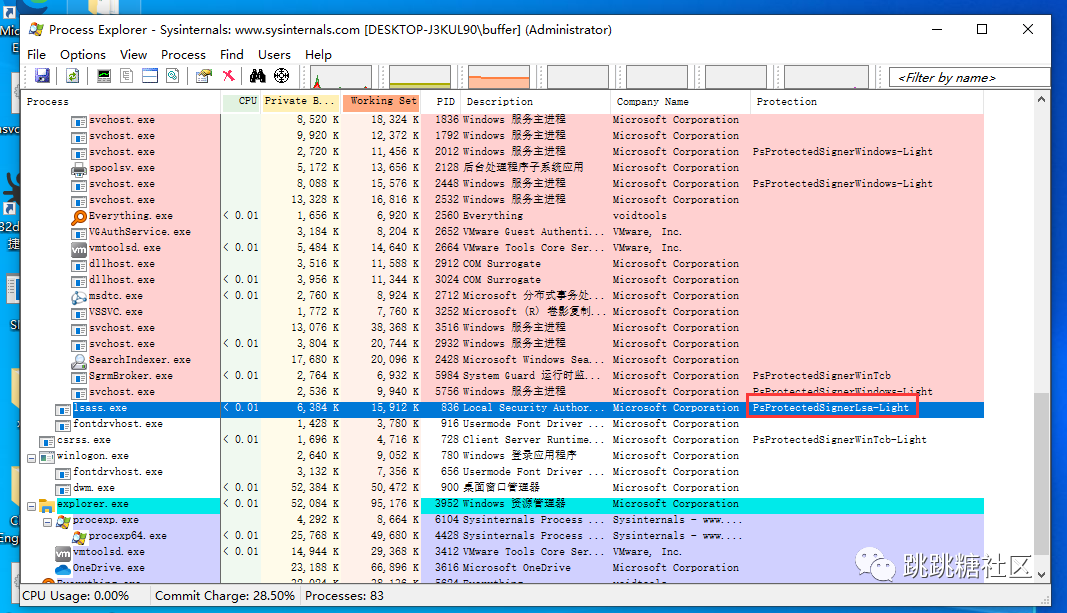The image size is (1067, 613).
Task: Open the Find menu
Action: (231, 54)
